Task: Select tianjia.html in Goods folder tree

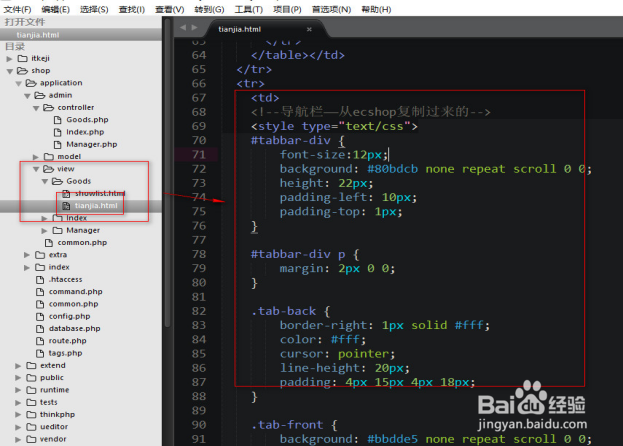Action: point(96,206)
